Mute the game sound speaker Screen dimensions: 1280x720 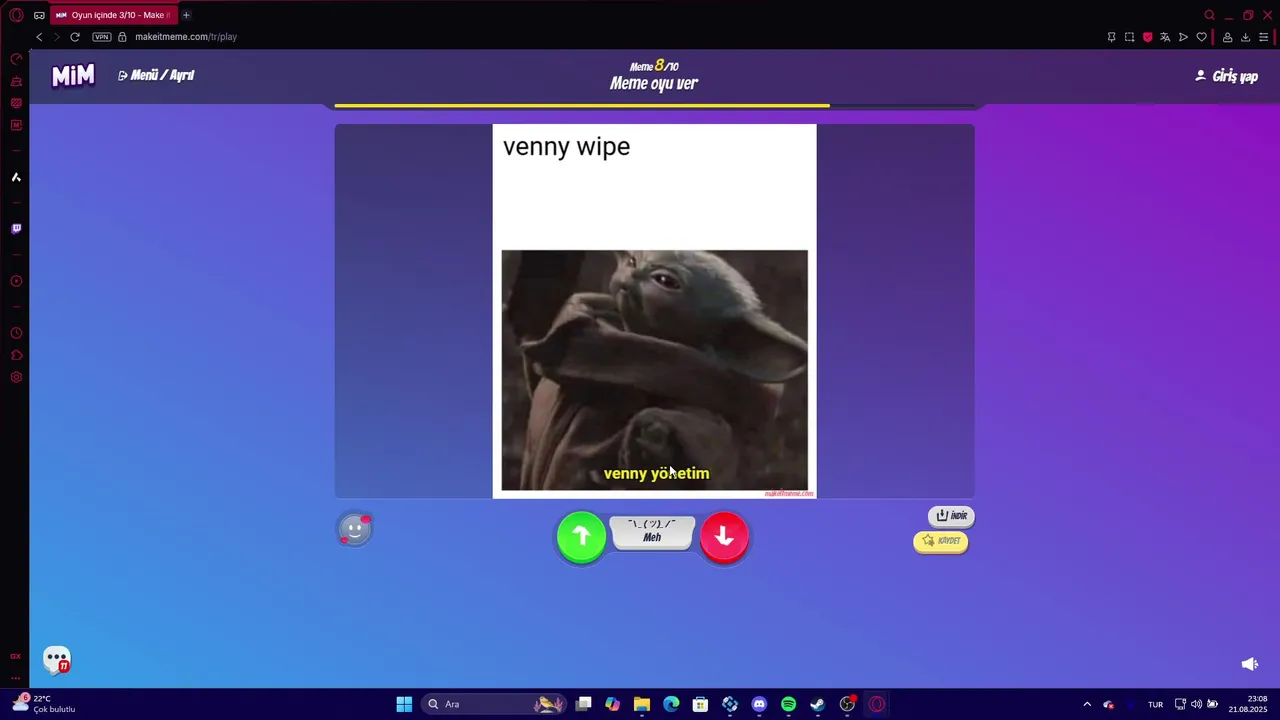(x=1249, y=664)
